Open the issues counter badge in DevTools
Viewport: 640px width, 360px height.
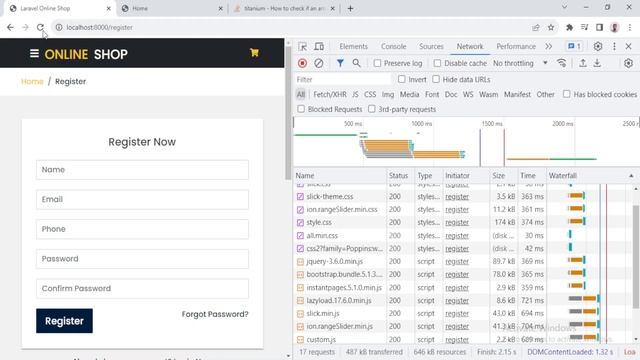(575, 47)
